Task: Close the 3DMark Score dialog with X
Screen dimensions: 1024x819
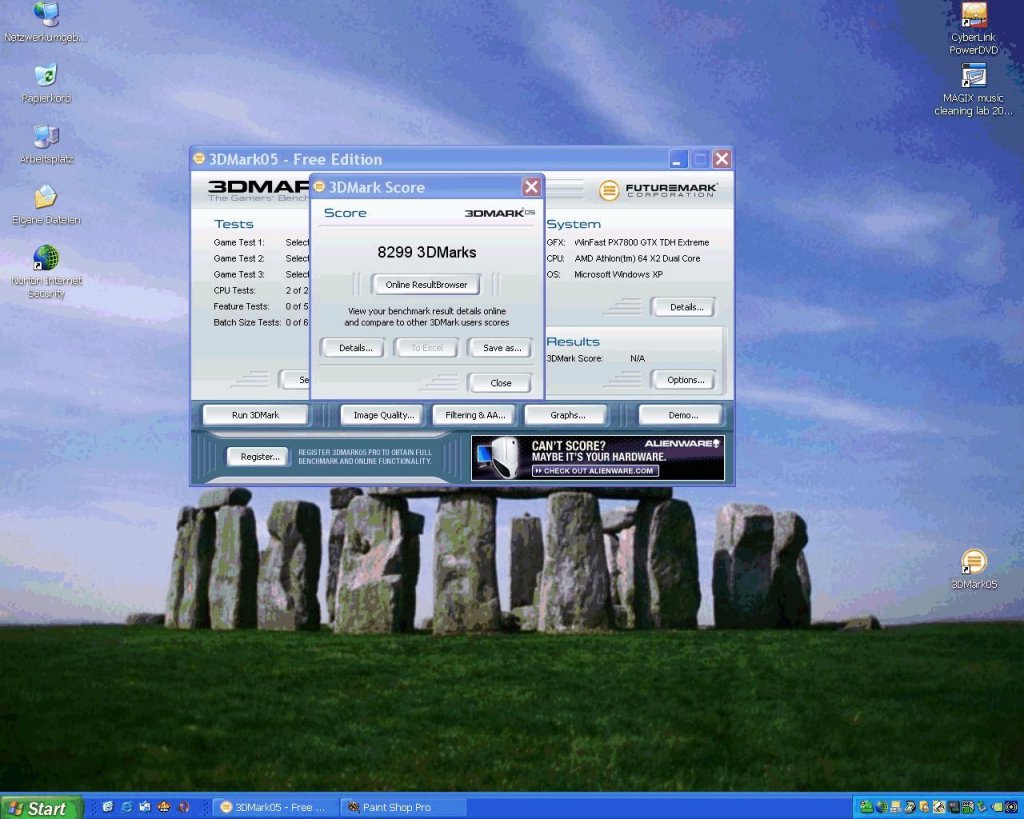Action: (532, 187)
